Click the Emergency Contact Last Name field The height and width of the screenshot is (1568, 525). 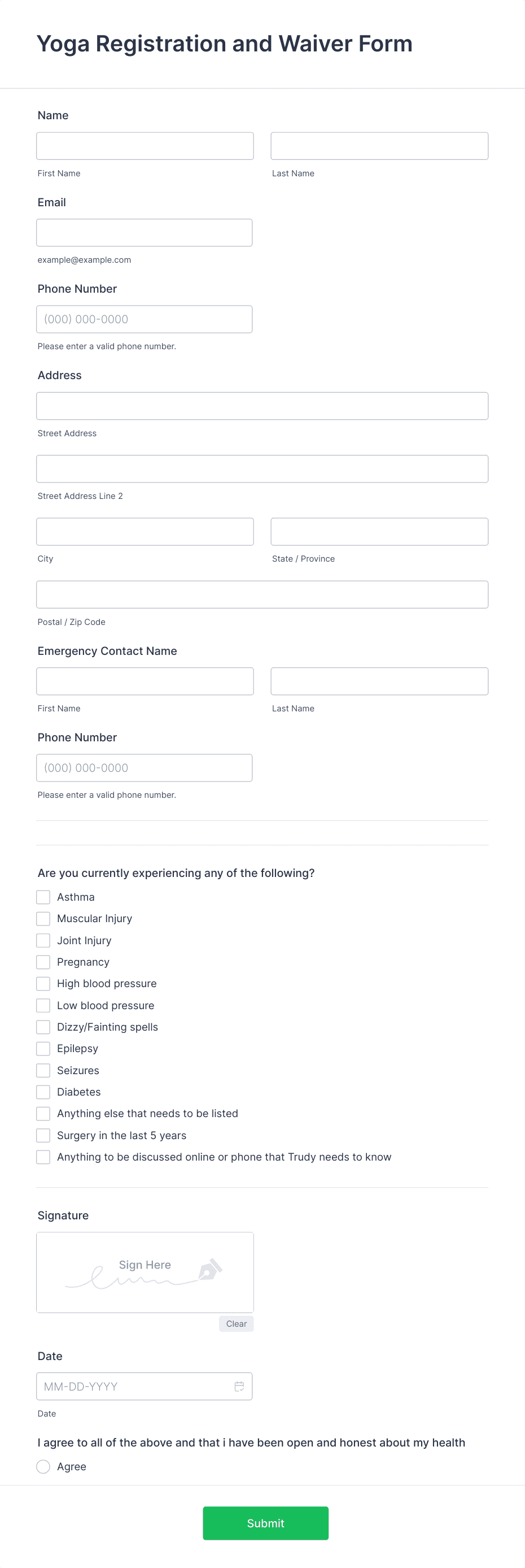point(379,681)
